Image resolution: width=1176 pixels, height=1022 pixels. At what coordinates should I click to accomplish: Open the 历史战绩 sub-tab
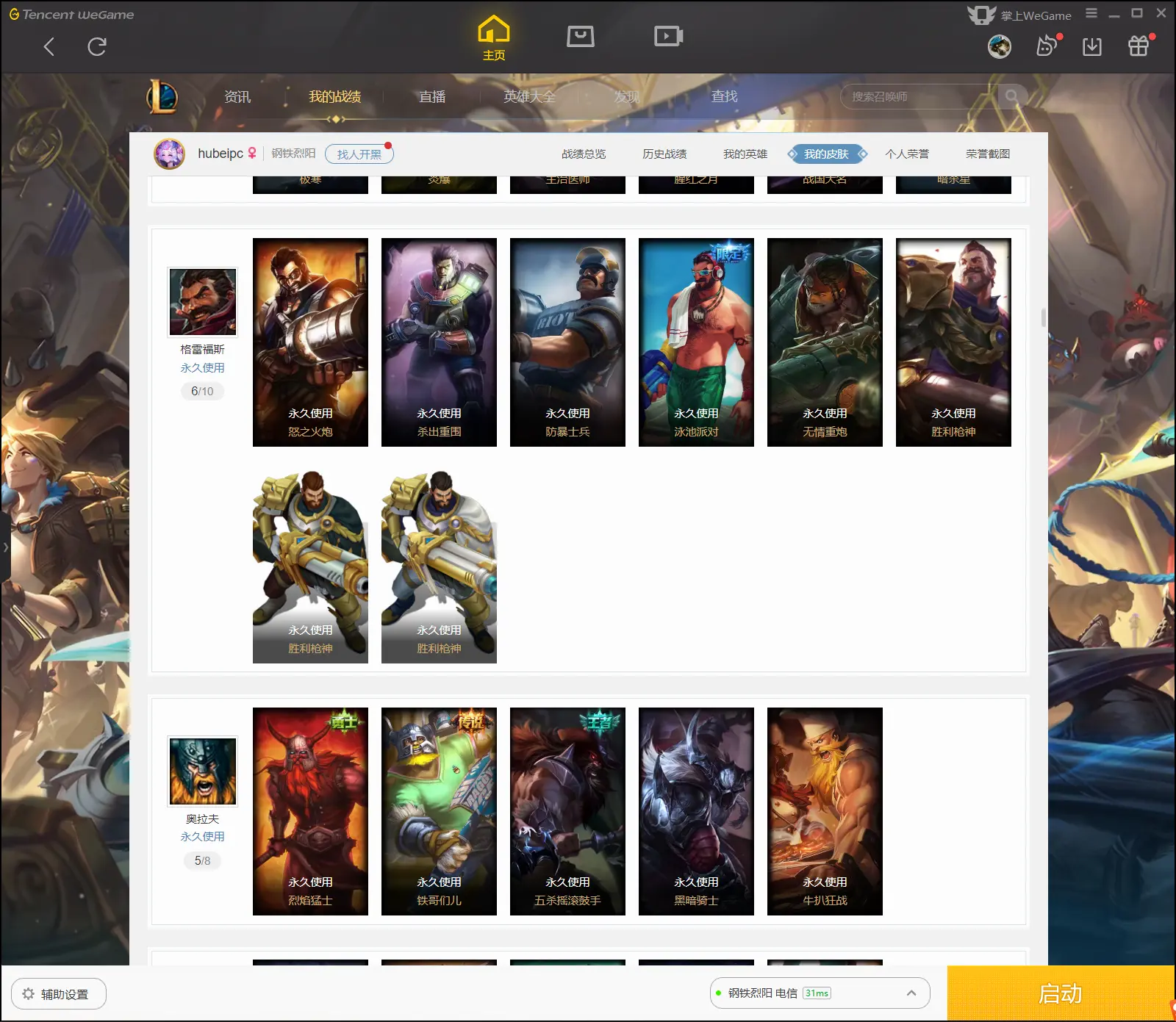tap(664, 154)
